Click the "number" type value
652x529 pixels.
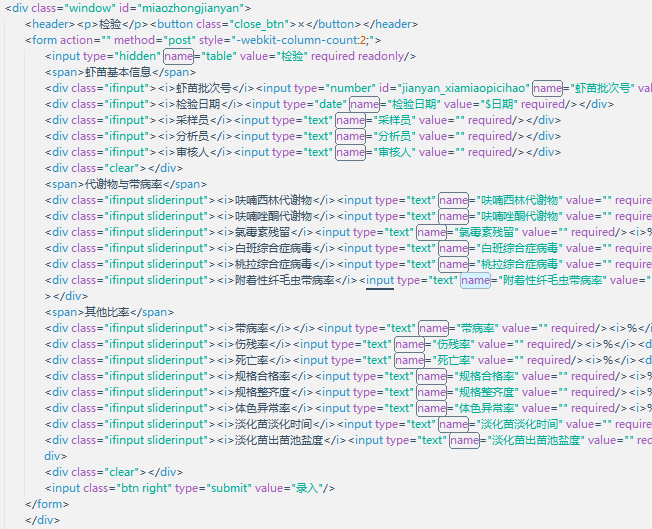point(350,88)
